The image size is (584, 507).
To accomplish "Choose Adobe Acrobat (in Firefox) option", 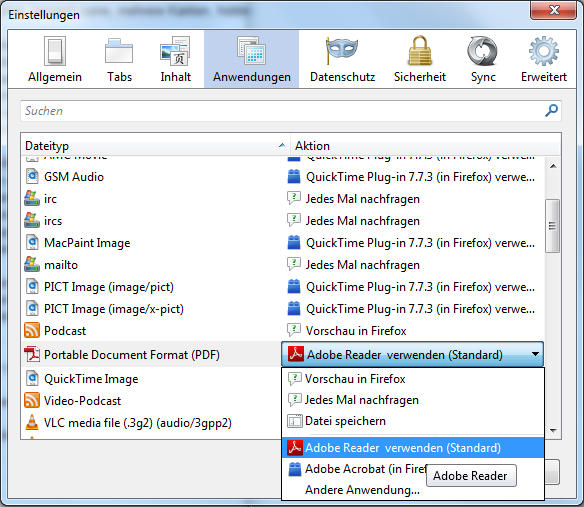I will [413, 469].
